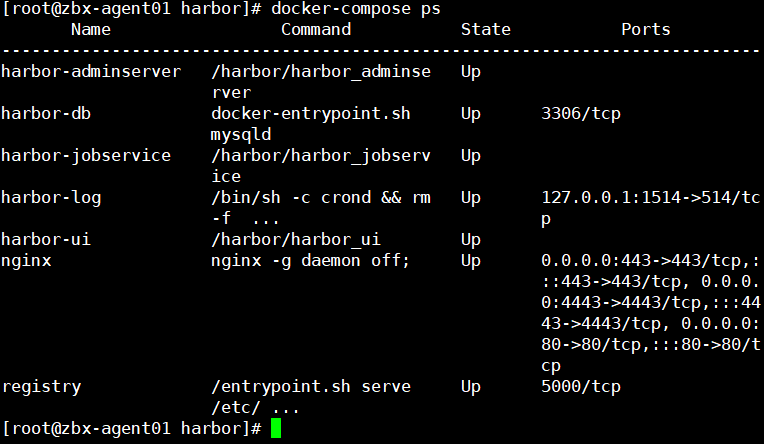Click the 'nginx' container name
Screen dimensions: 764x444
tap(26, 261)
